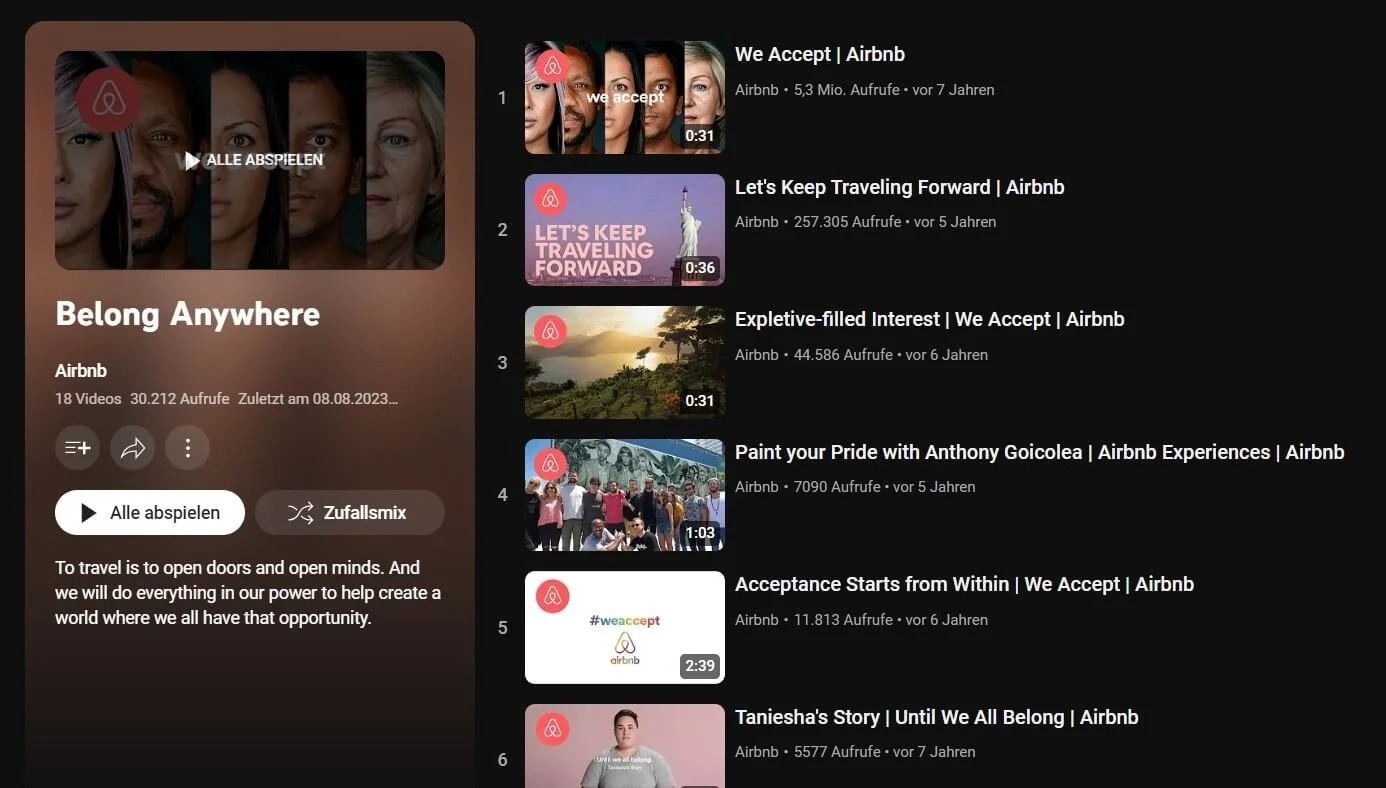Open the Airbnb channel link under Belong Anywhere
The image size is (1386, 788).
click(81, 371)
